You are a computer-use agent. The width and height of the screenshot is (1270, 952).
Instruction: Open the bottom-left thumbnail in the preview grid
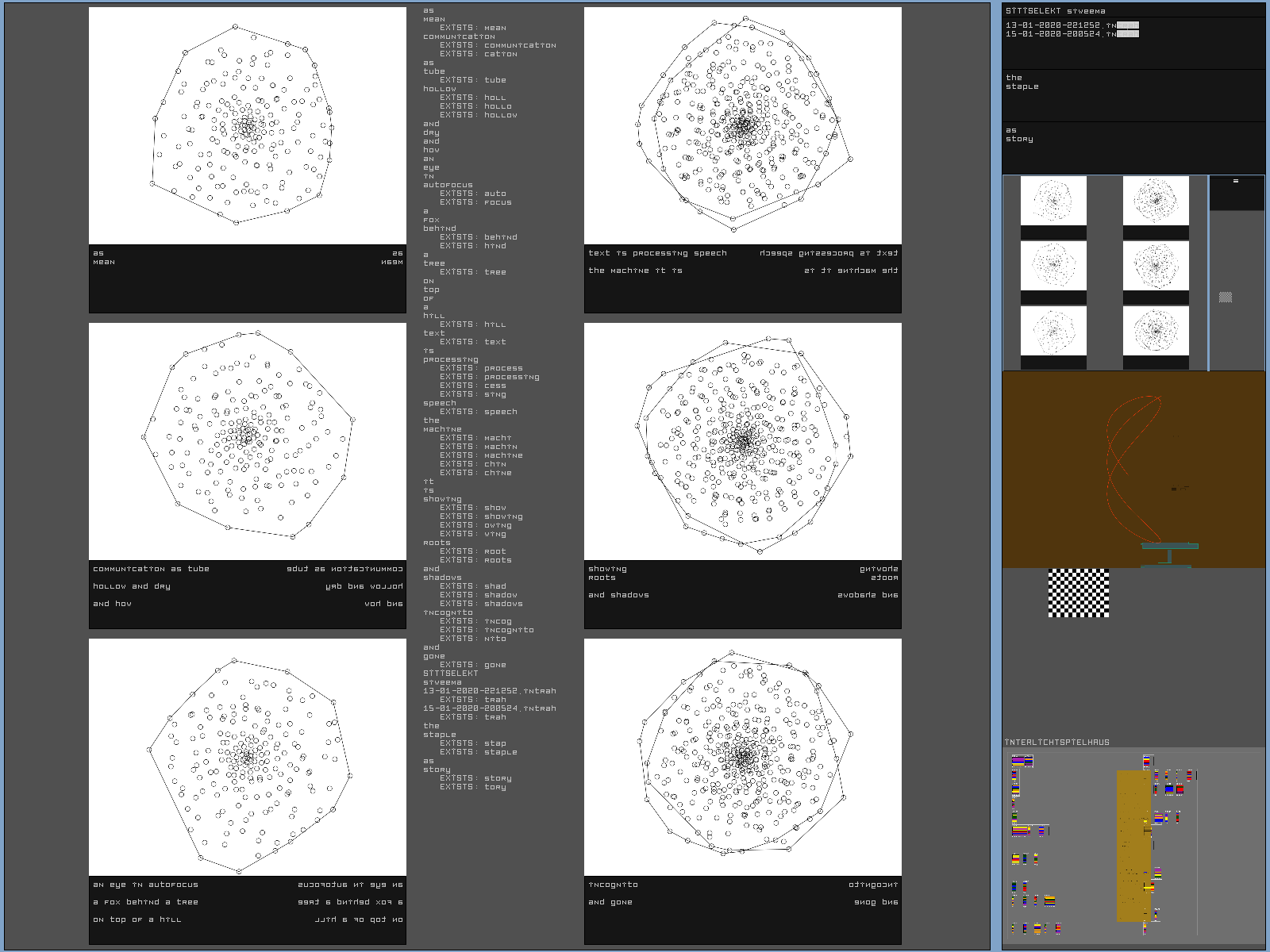[x=1053, y=332]
